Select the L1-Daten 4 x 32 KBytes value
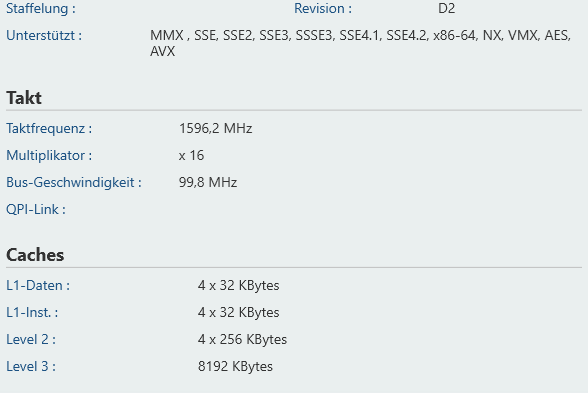Image resolution: width=588 pixels, height=393 pixels. [x=238, y=286]
